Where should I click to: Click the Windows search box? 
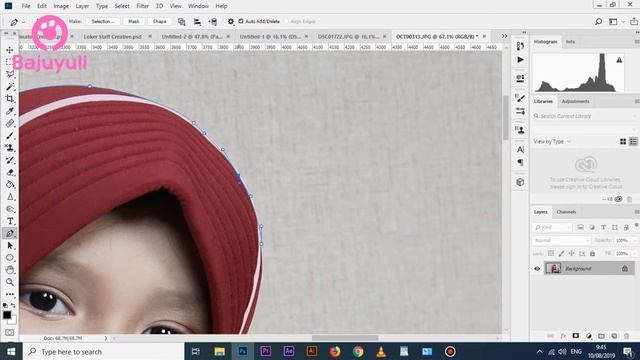pyautogui.click(x=104, y=351)
